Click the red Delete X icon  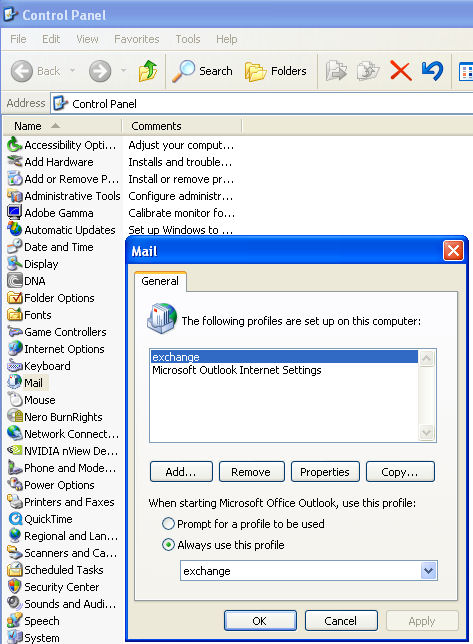click(401, 71)
